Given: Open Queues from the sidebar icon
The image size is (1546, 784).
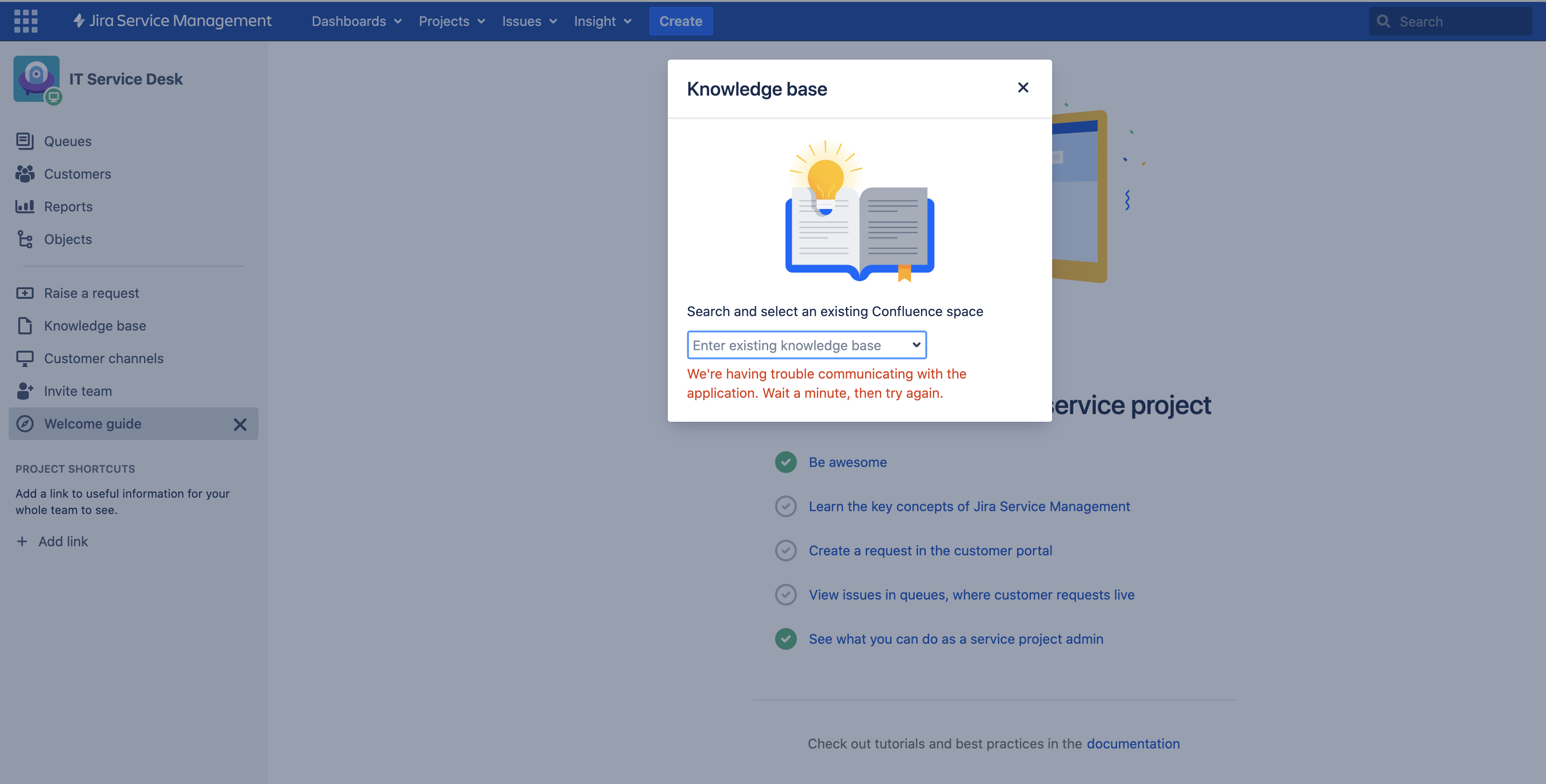Looking at the screenshot, I should point(25,141).
